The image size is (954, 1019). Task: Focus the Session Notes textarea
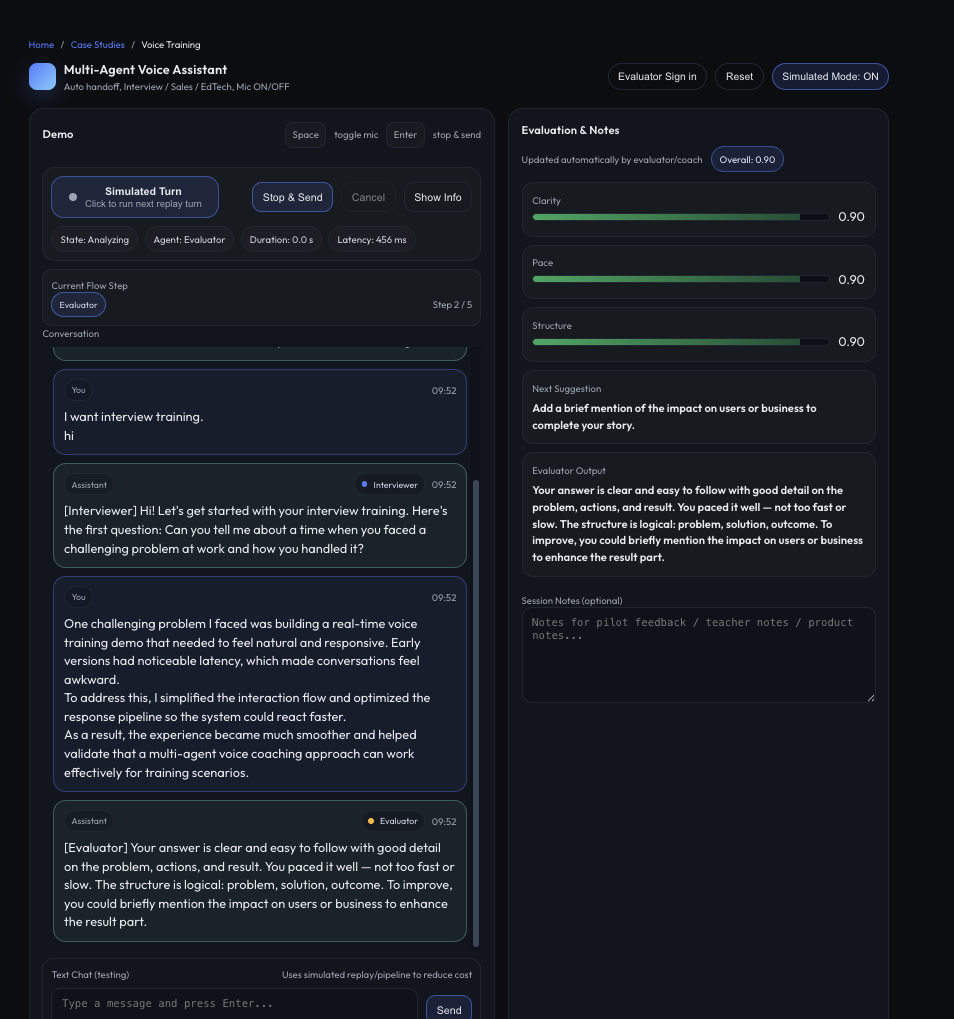pos(699,655)
